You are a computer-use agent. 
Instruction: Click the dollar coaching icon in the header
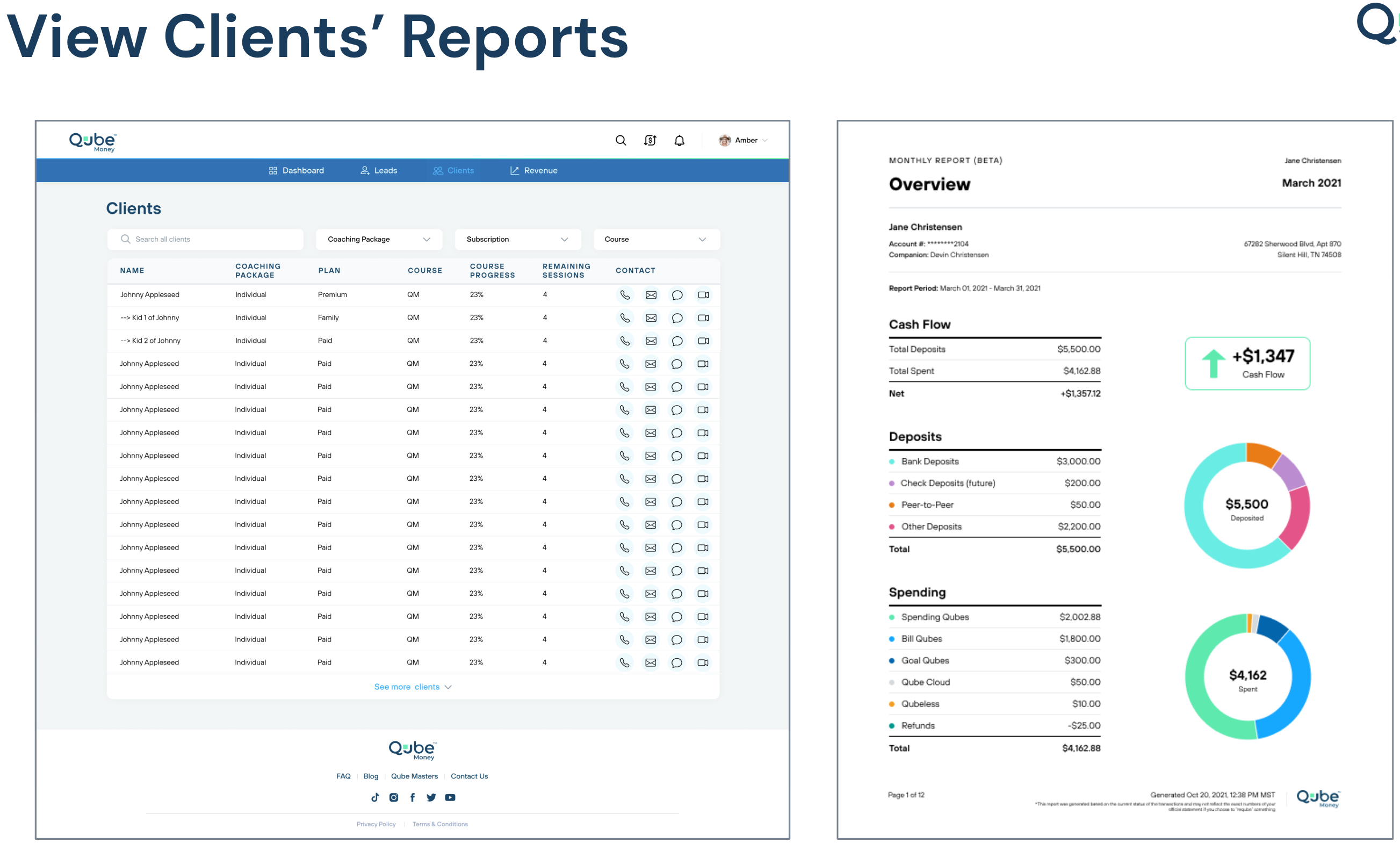click(650, 140)
